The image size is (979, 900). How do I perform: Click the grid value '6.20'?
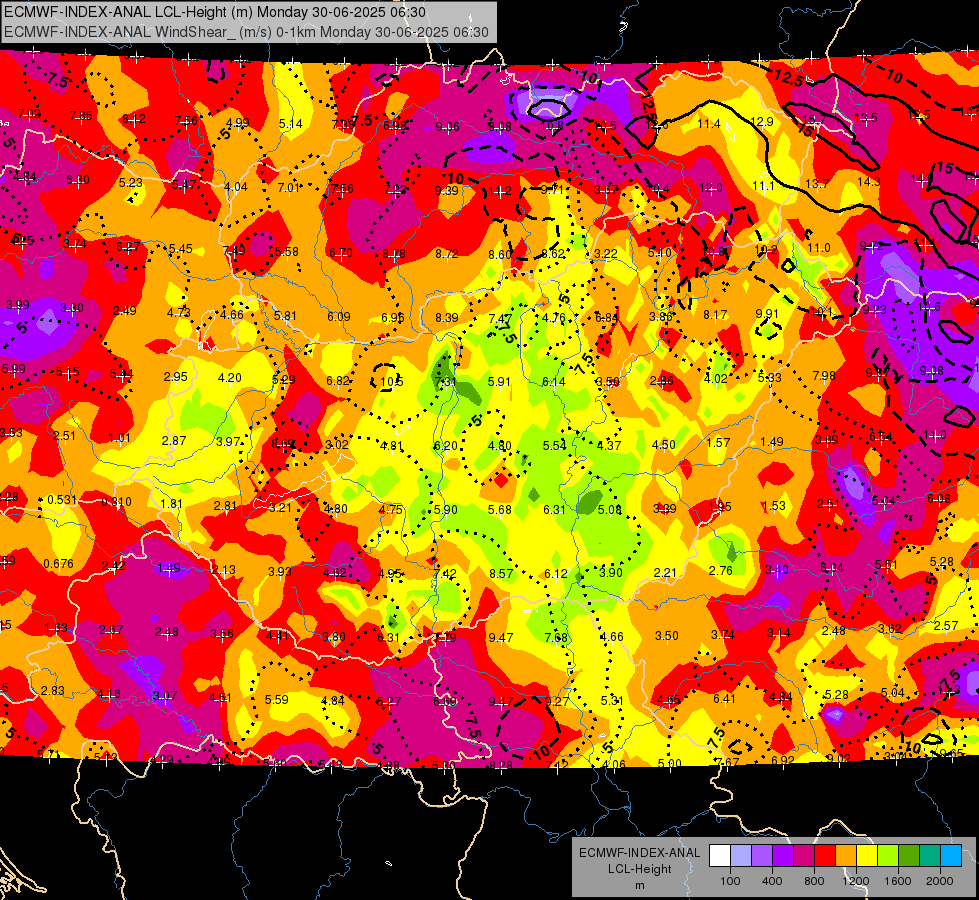pyautogui.click(x=445, y=445)
